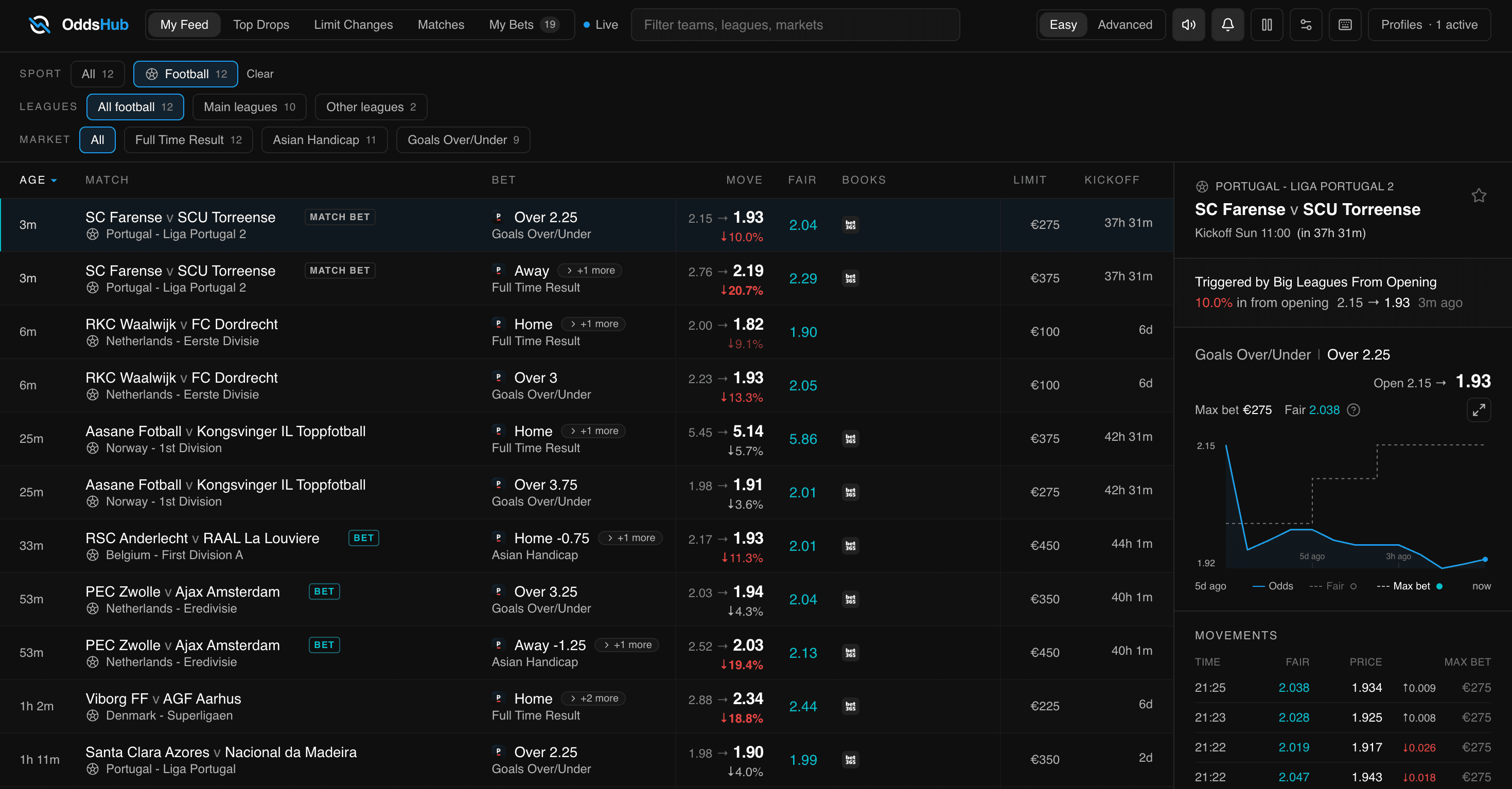
Task: Click MATCH BET badge on Over 2.25 row
Action: click(x=340, y=217)
